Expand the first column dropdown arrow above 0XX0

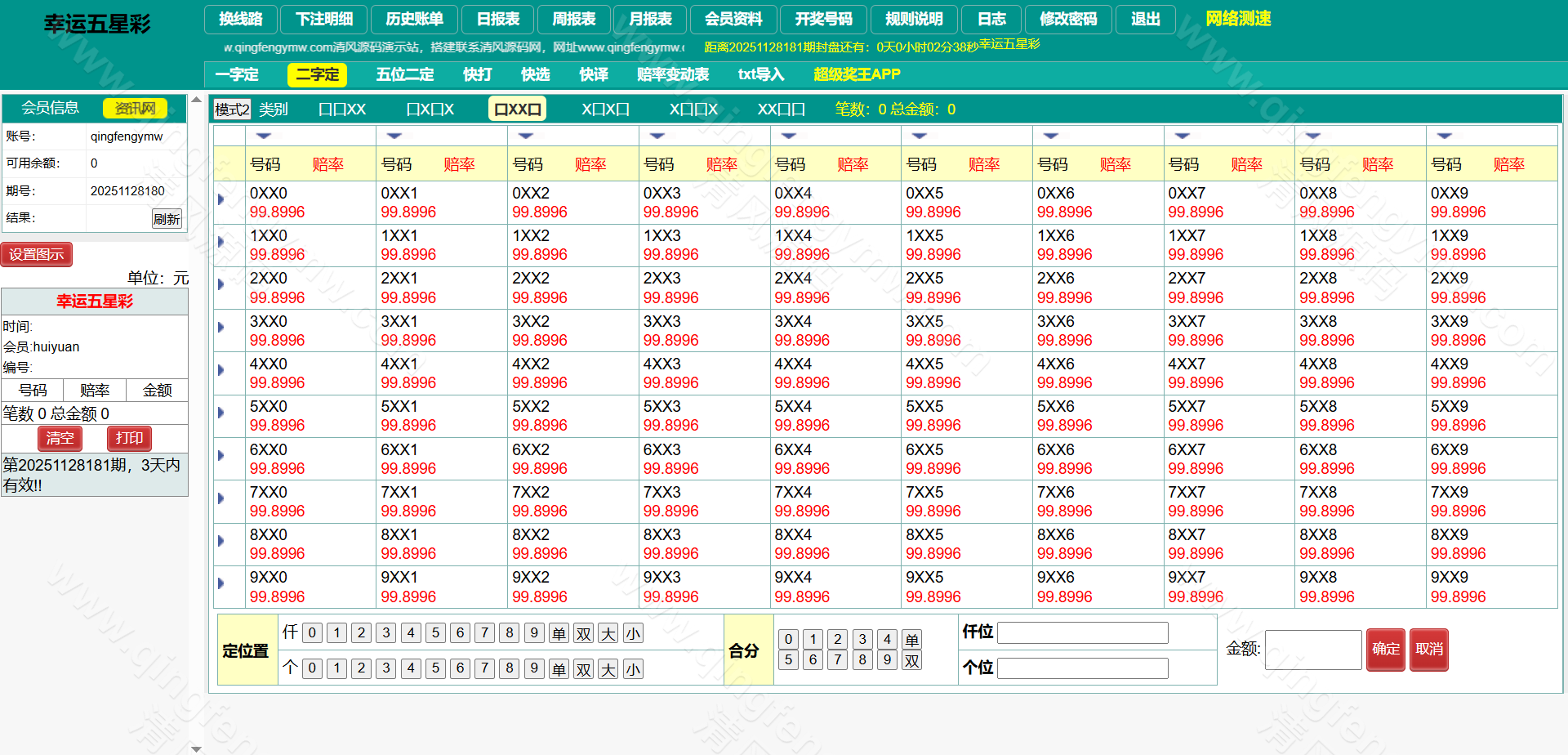pos(263,136)
